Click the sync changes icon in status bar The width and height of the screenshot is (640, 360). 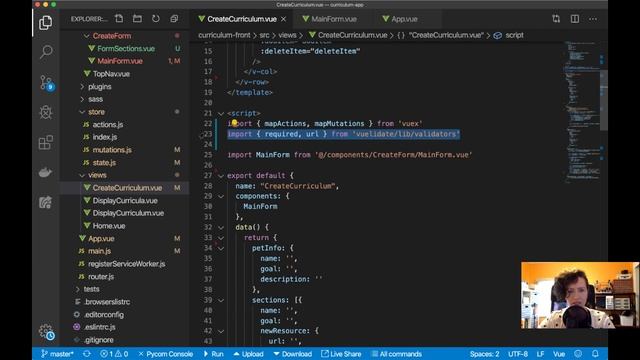tap(87, 354)
